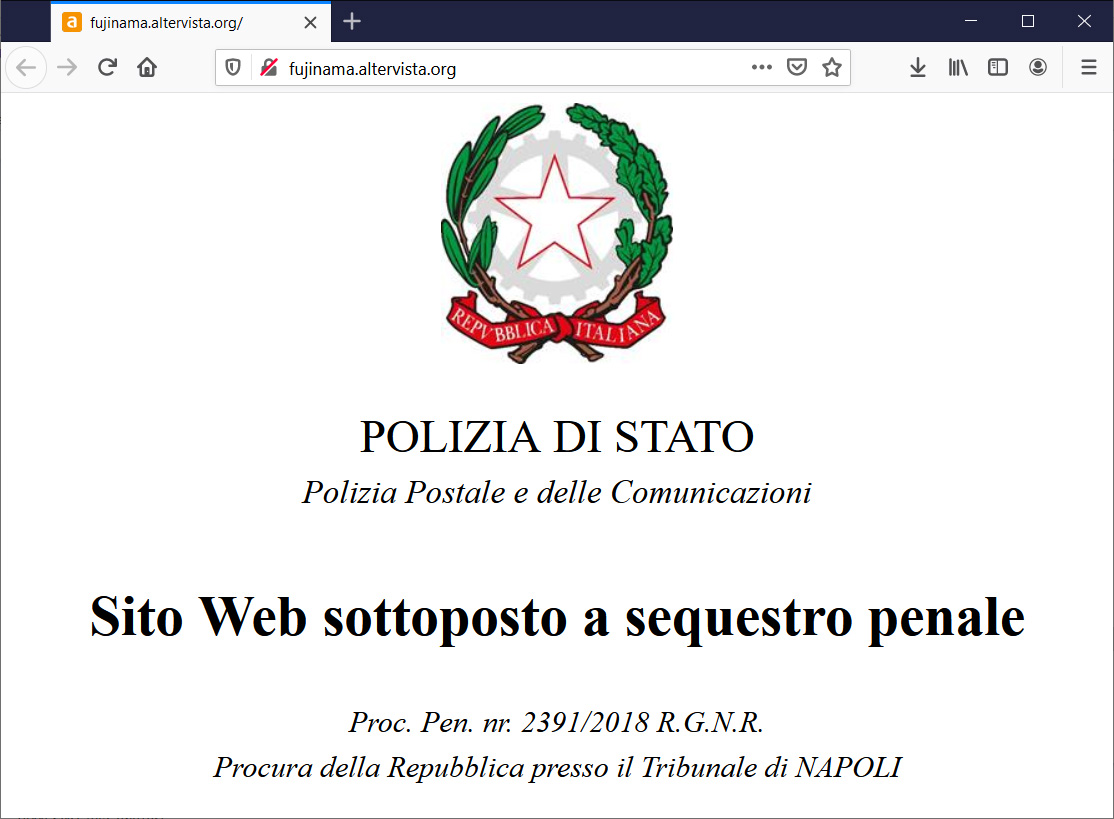Image resolution: width=1114 pixels, height=819 pixels.
Task: Click the Procura della Repubblica Tribunale di NAPOLI line
Action: (557, 768)
